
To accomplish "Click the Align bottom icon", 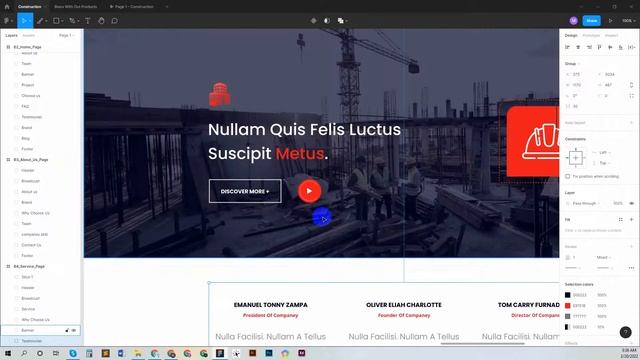I will pyautogui.click(x=621, y=47).
